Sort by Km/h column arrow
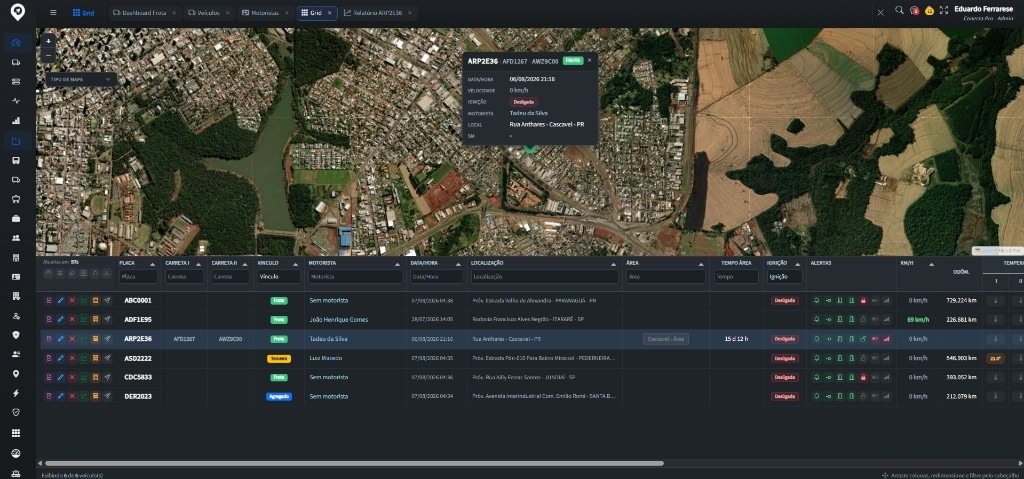 click(x=932, y=264)
